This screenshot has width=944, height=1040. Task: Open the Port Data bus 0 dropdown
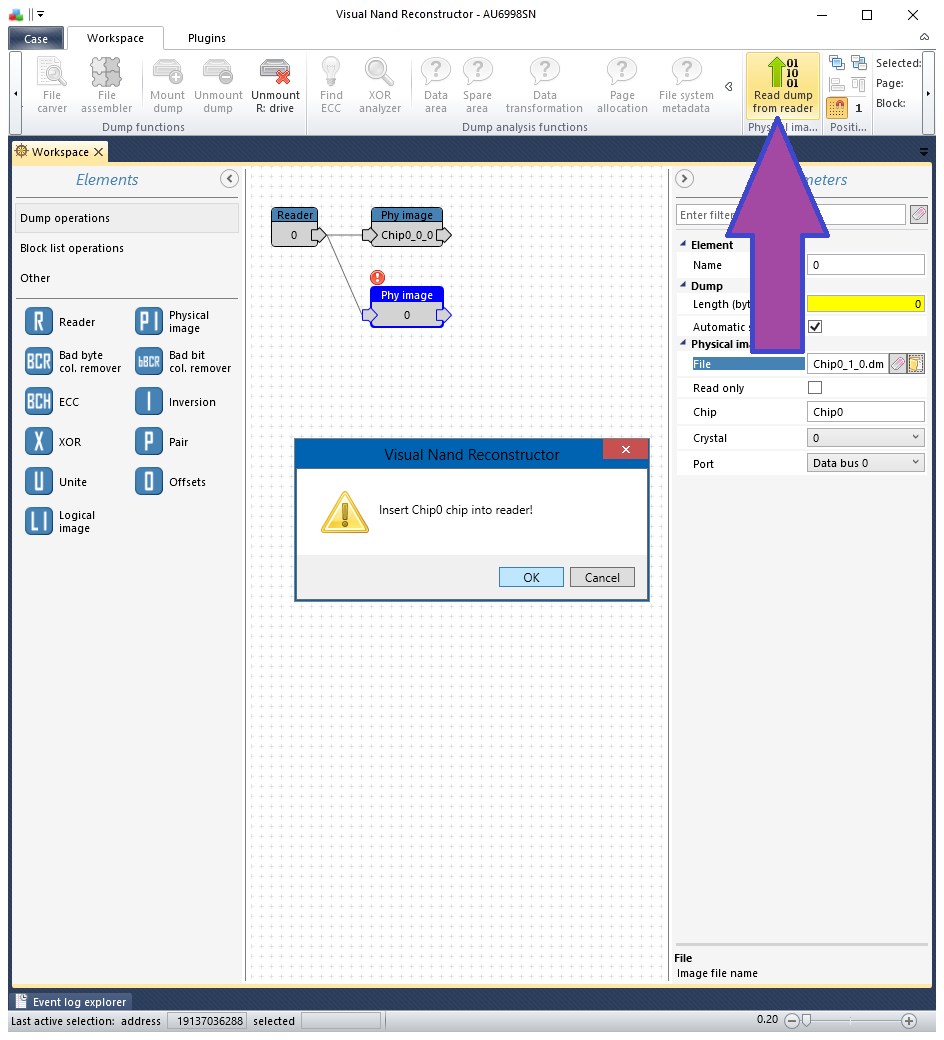(x=866, y=463)
